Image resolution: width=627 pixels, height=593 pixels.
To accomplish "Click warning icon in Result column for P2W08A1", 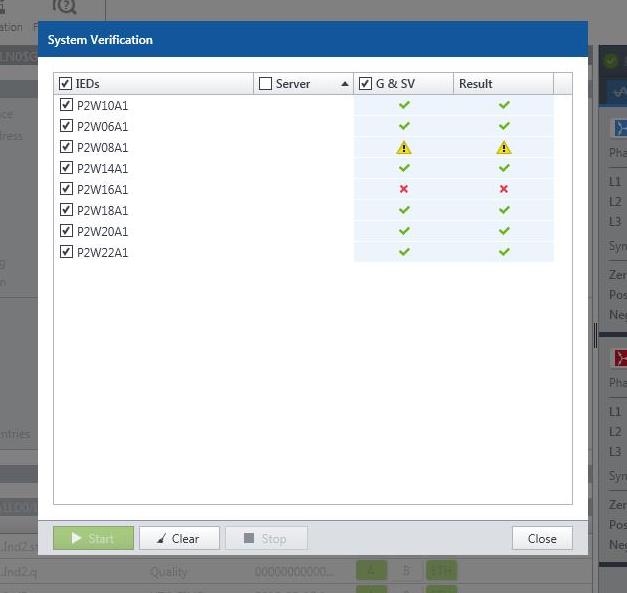I will pyautogui.click(x=504, y=147).
